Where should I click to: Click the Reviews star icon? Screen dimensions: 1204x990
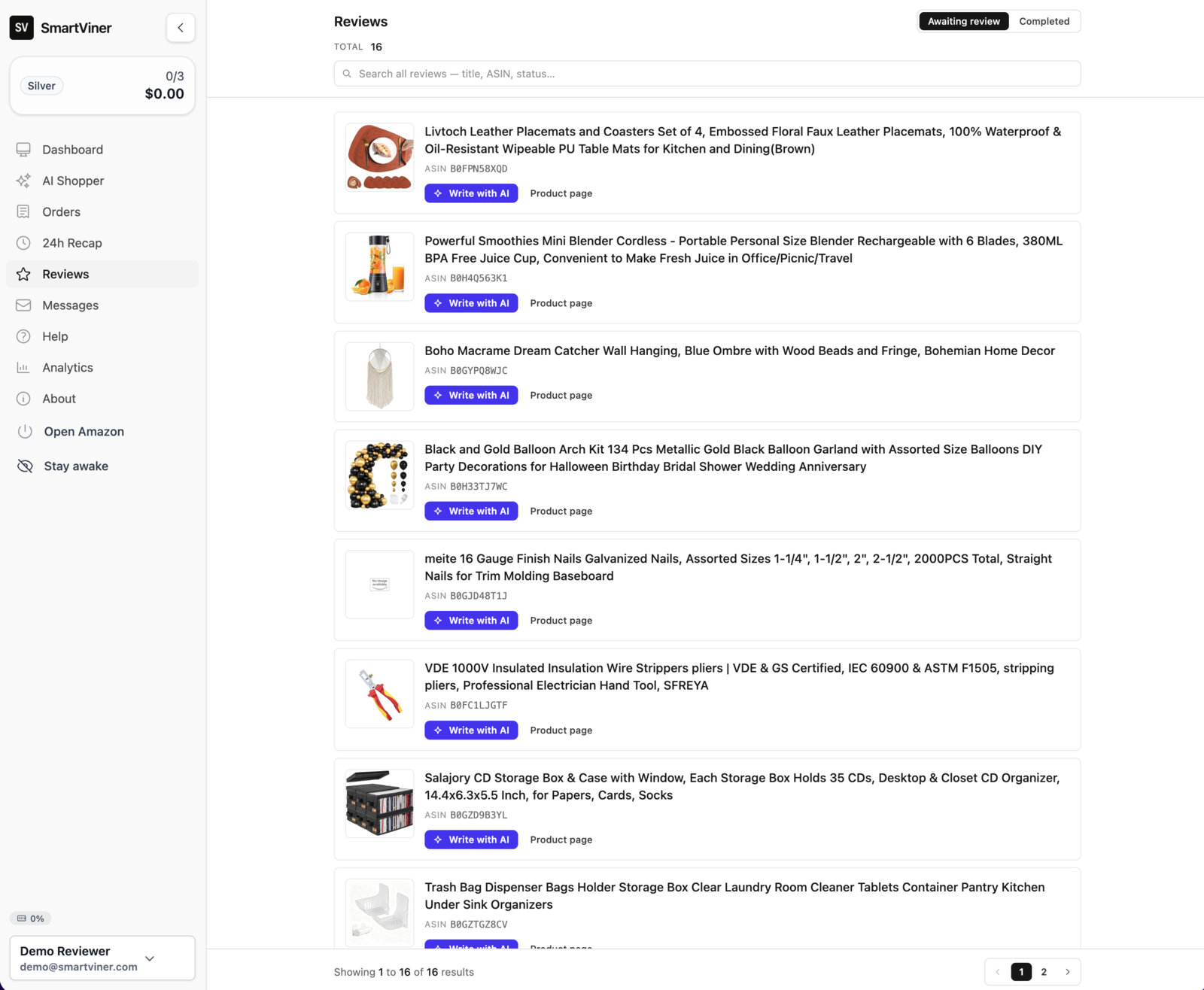pos(23,274)
